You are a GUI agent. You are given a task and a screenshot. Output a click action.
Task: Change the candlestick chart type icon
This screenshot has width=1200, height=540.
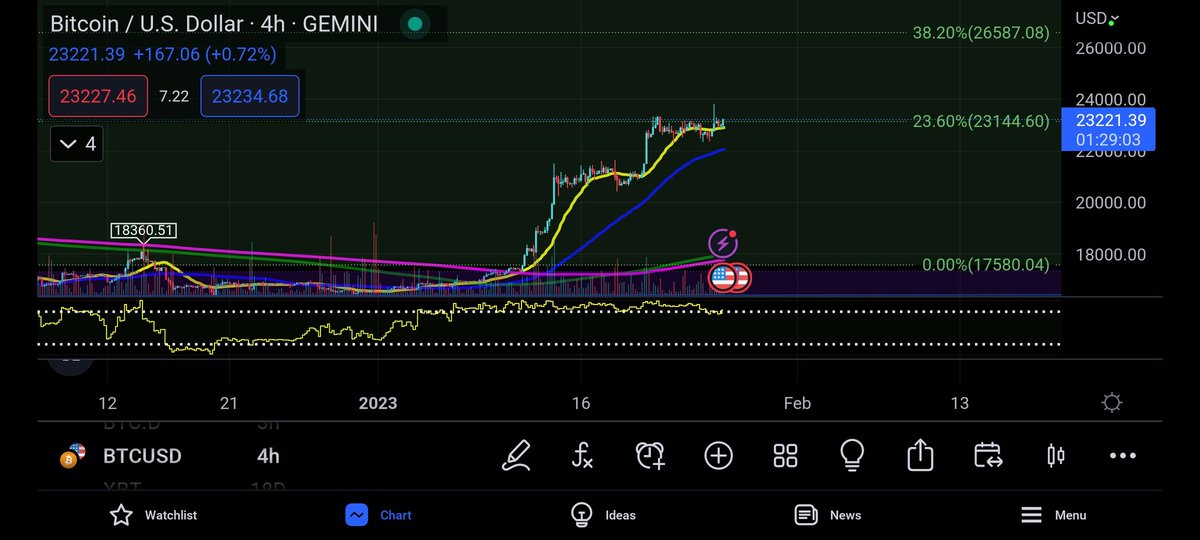(1055, 456)
